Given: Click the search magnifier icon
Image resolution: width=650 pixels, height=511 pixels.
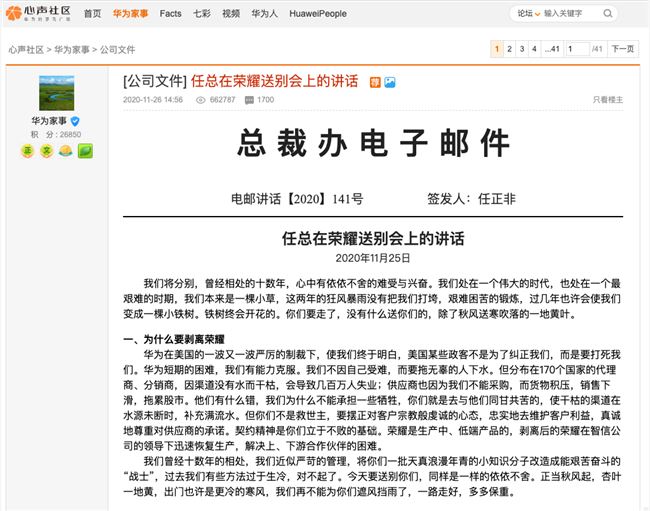Looking at the screenshot, I should 608,14.
